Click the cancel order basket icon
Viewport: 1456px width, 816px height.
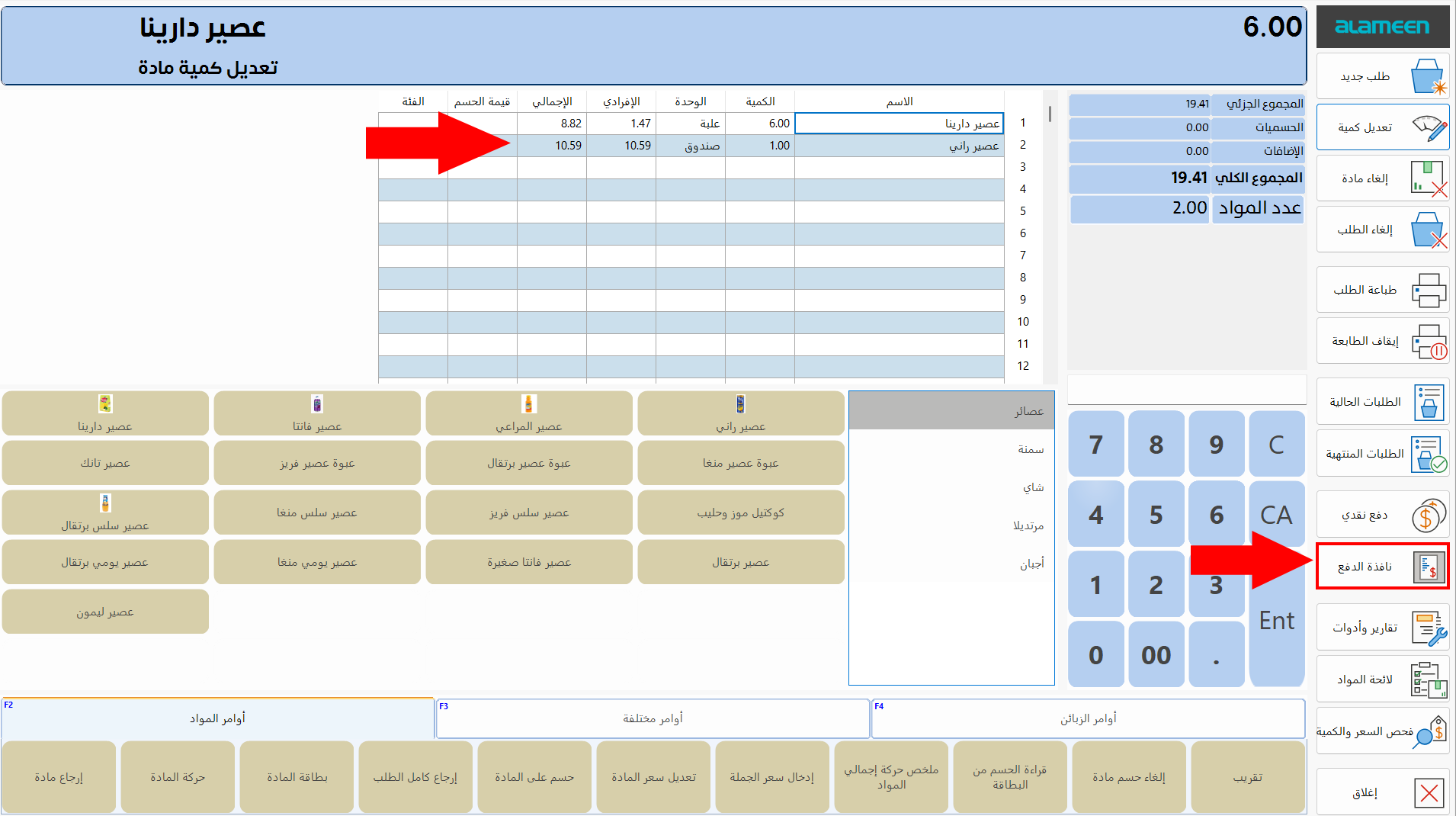pyautogui.click(x=1428, y=230)
